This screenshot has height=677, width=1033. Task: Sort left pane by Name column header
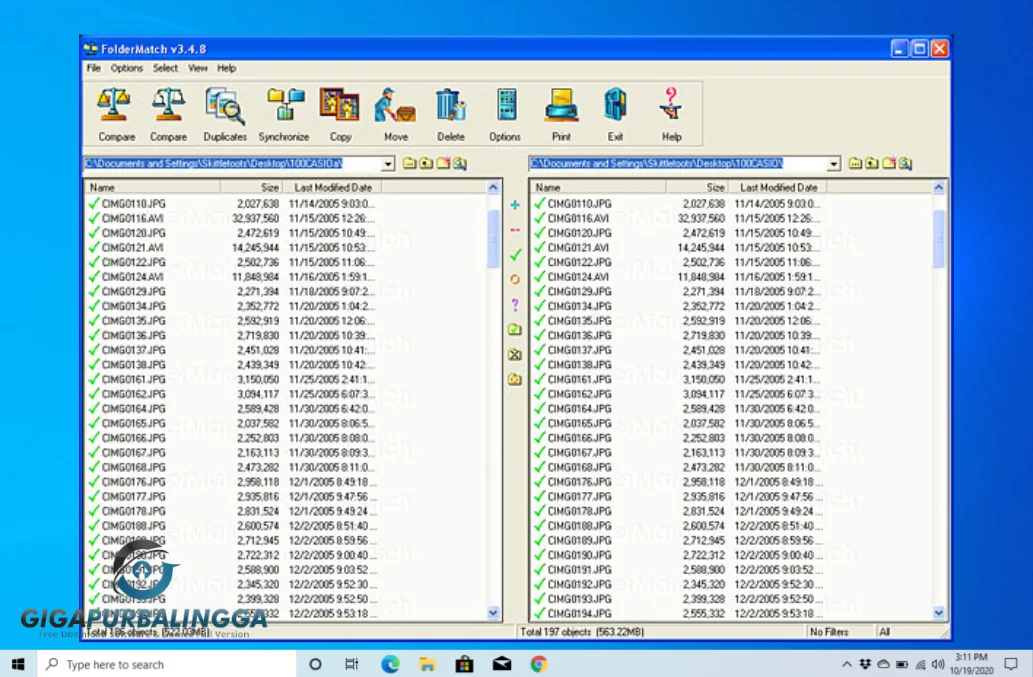153,187
